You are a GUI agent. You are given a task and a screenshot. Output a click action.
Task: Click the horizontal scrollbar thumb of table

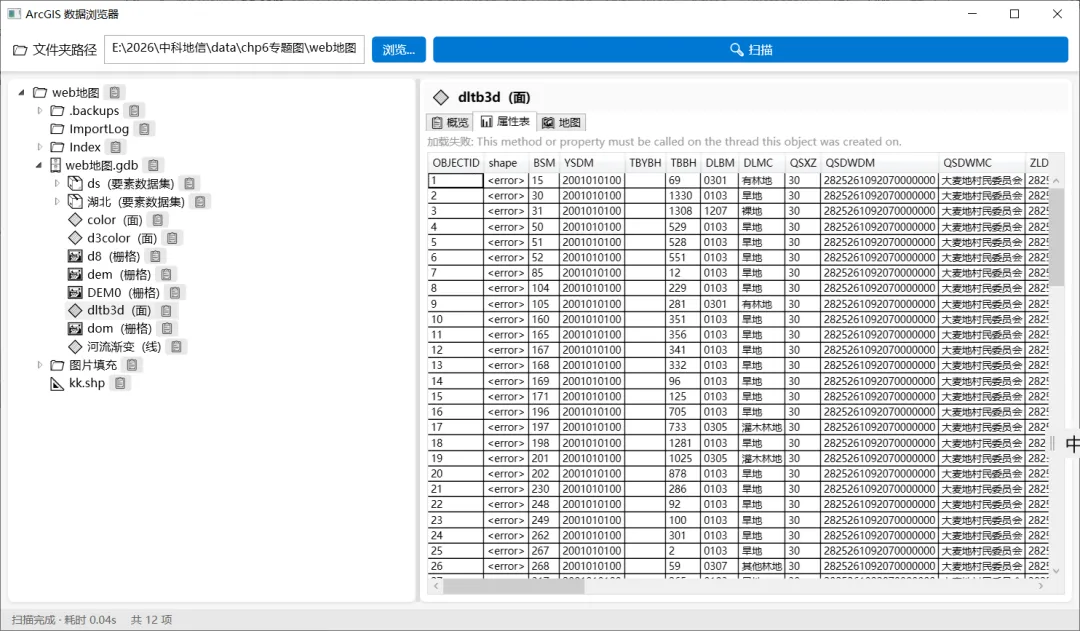514,586
